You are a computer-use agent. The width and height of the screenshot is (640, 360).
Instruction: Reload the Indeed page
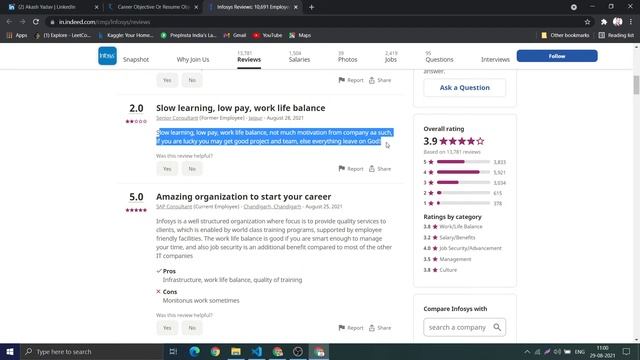point(36,22)
